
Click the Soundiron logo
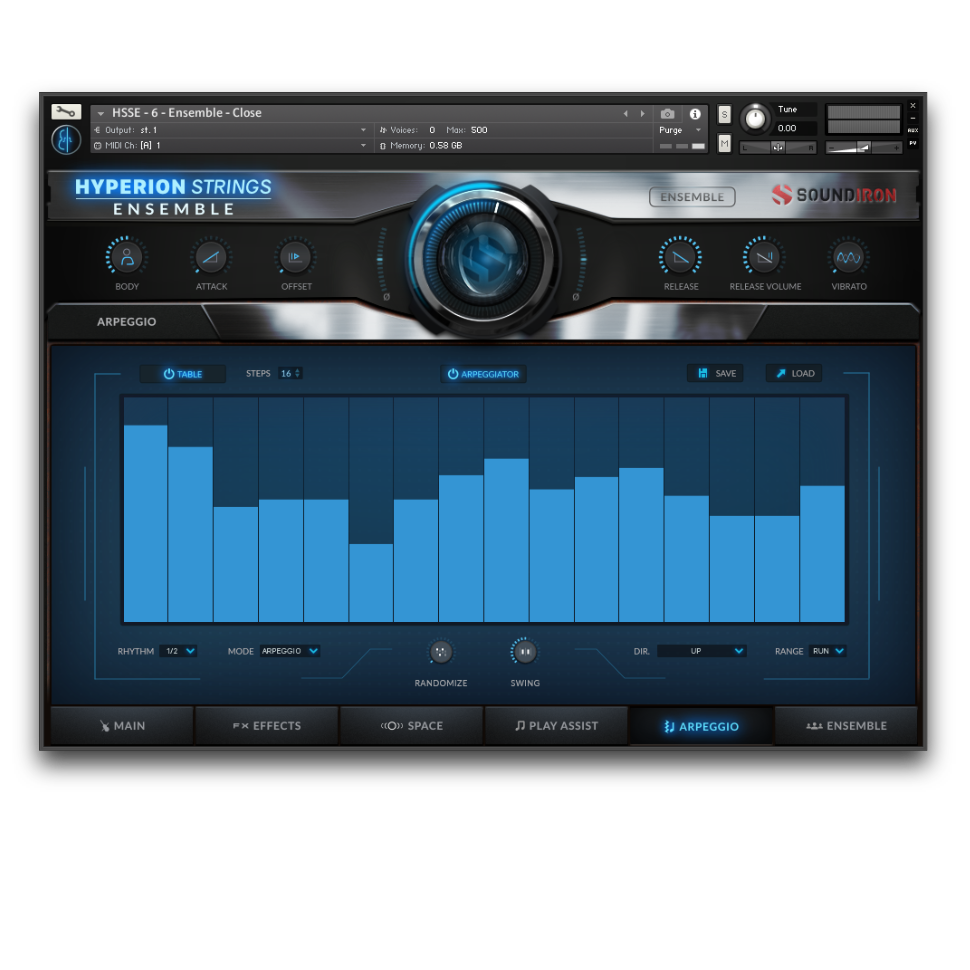tap(834, 195)
